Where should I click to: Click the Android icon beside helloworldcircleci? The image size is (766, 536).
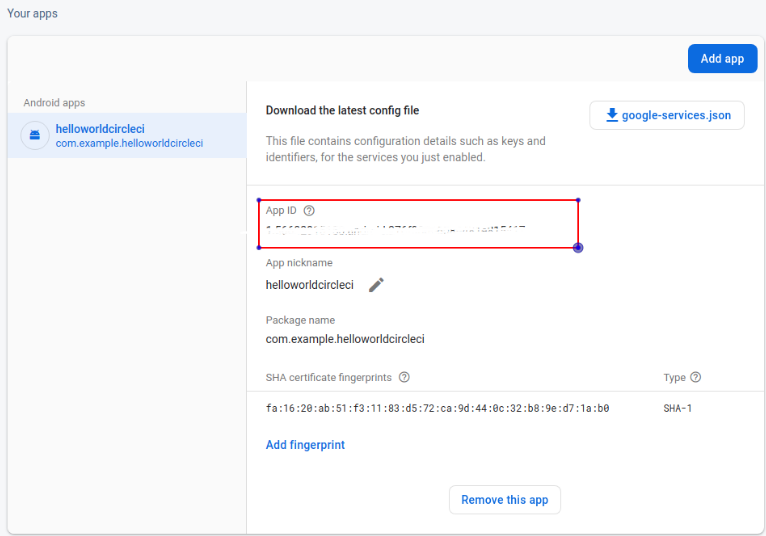point(35,135)
